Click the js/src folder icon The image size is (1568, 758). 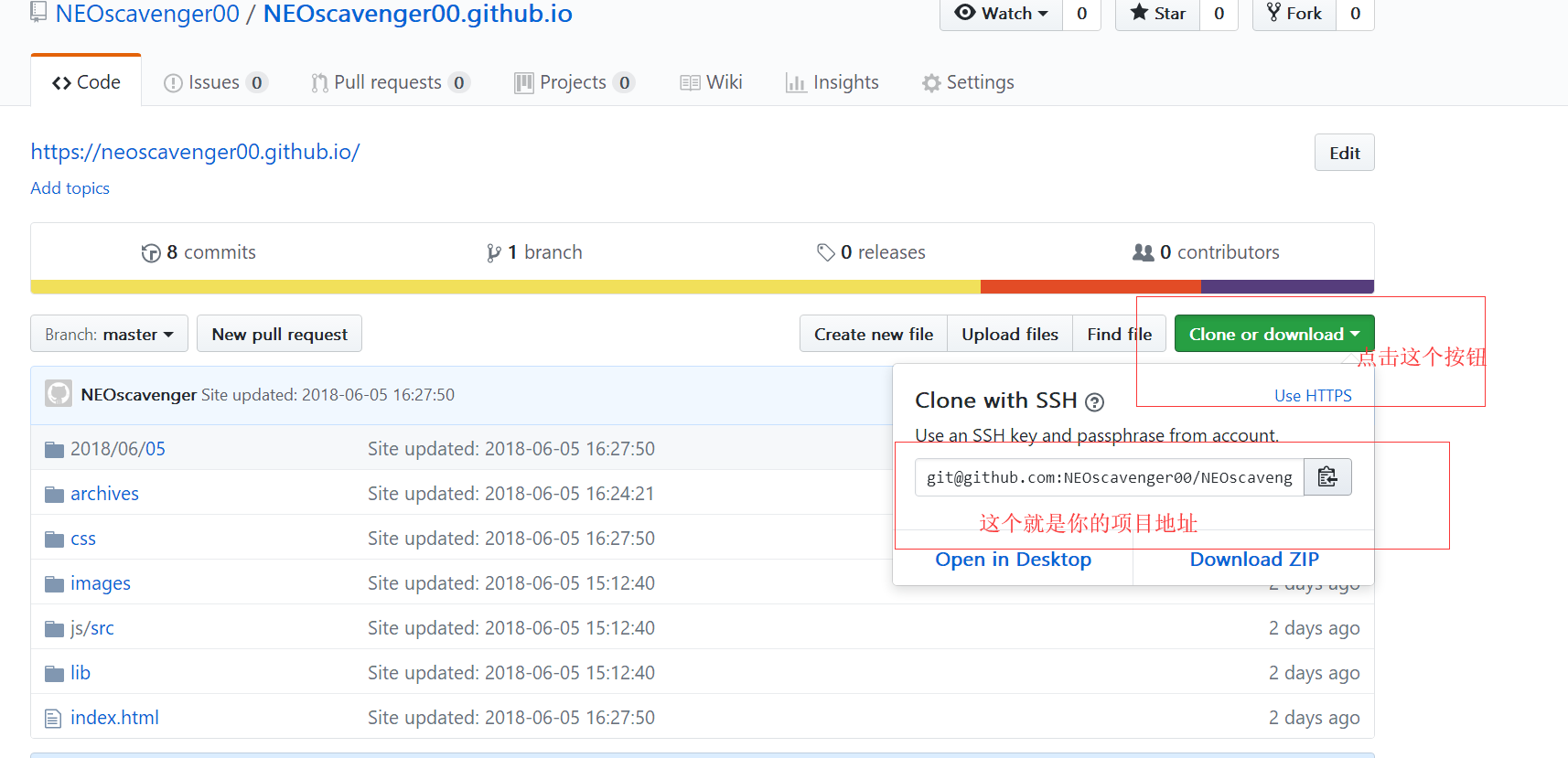click(x=55, y=628)
